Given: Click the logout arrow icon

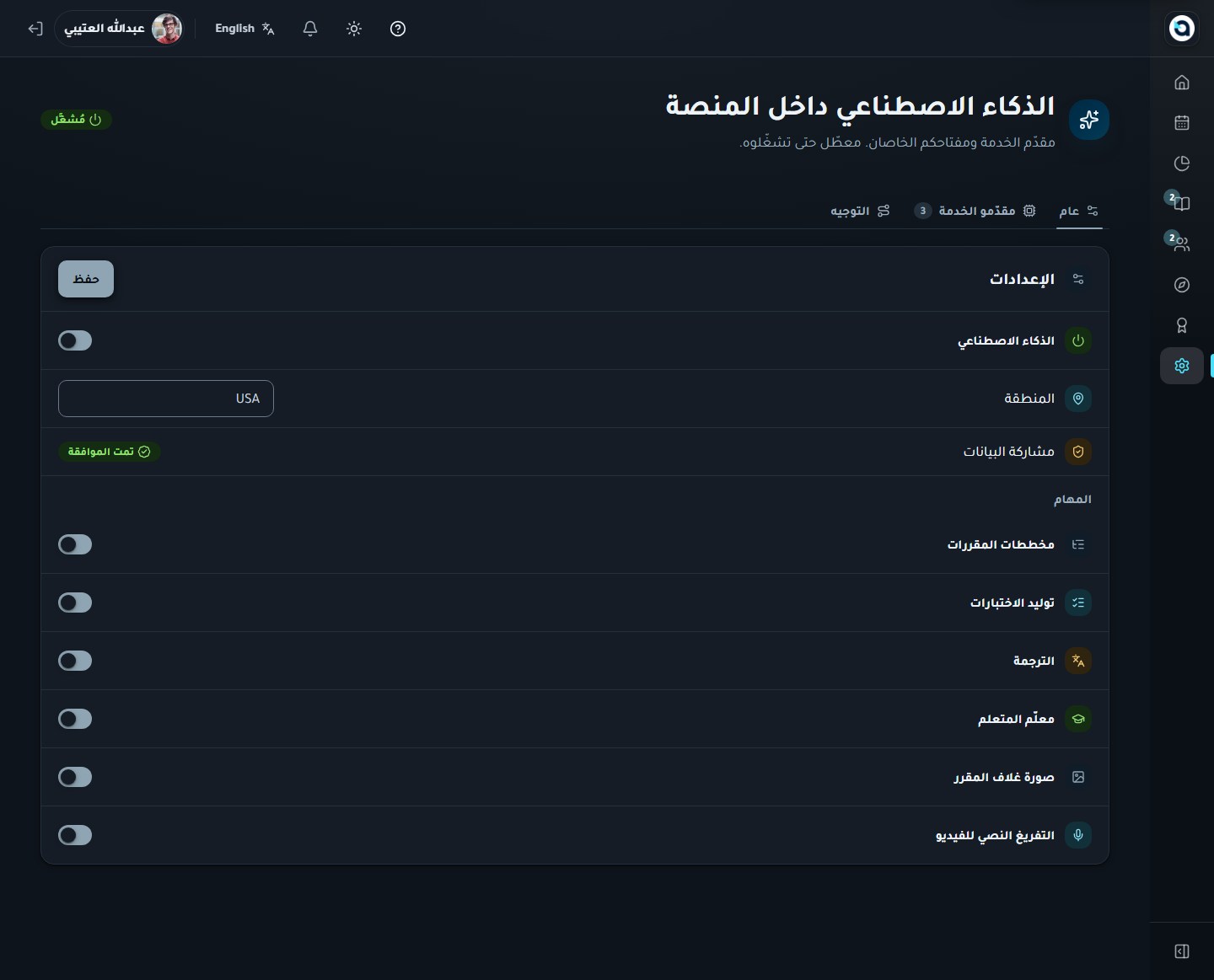Looking at the screenshot, I should (x=35, y=29).
